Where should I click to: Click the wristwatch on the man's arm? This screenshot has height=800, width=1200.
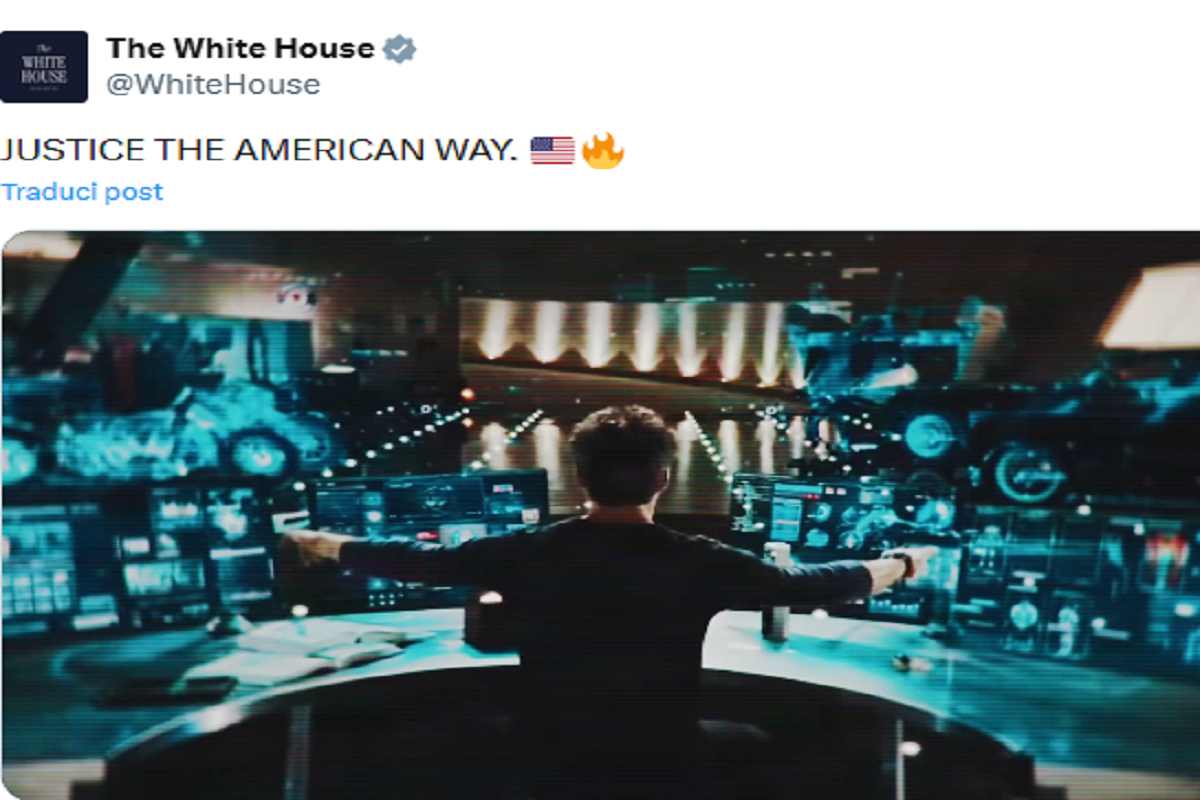[x=905, y=565]
